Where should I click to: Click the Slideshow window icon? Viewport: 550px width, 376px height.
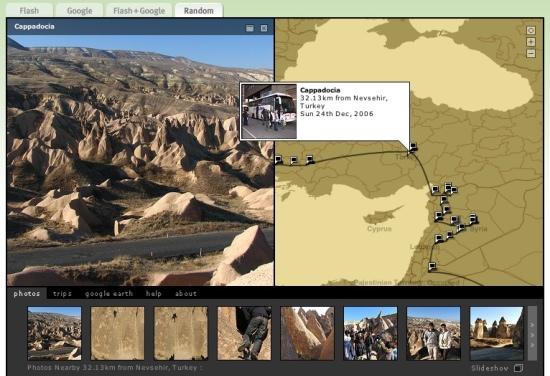pos(518,368)
